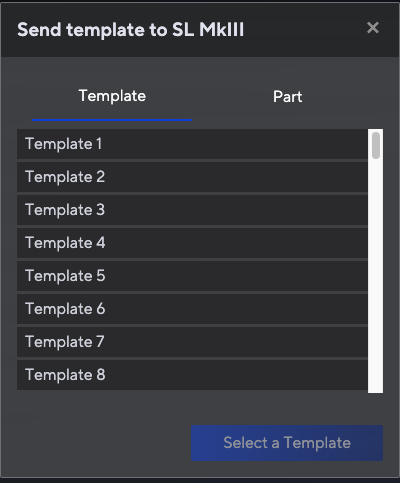Switch to the Template tab
Viewport: 400px width, 483px height.
click(x=112, y=96)
